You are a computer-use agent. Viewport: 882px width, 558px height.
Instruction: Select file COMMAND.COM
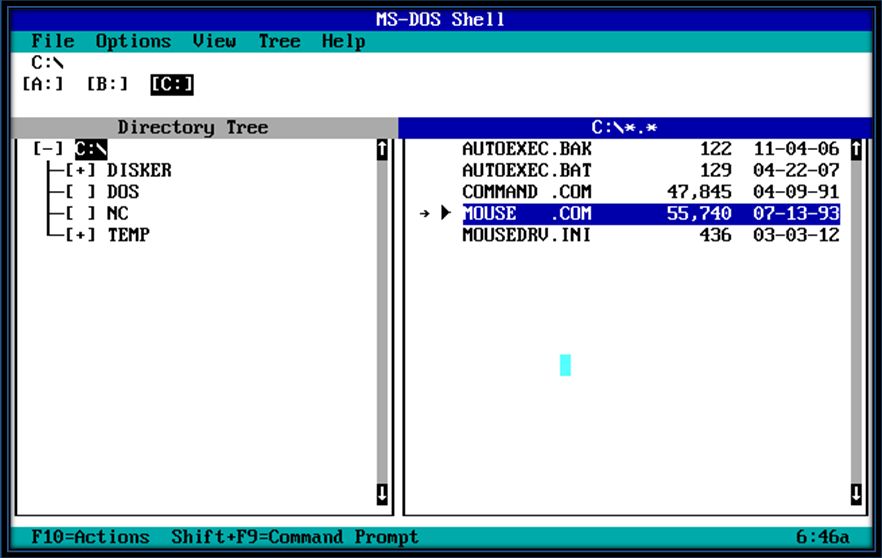point(527,192)
